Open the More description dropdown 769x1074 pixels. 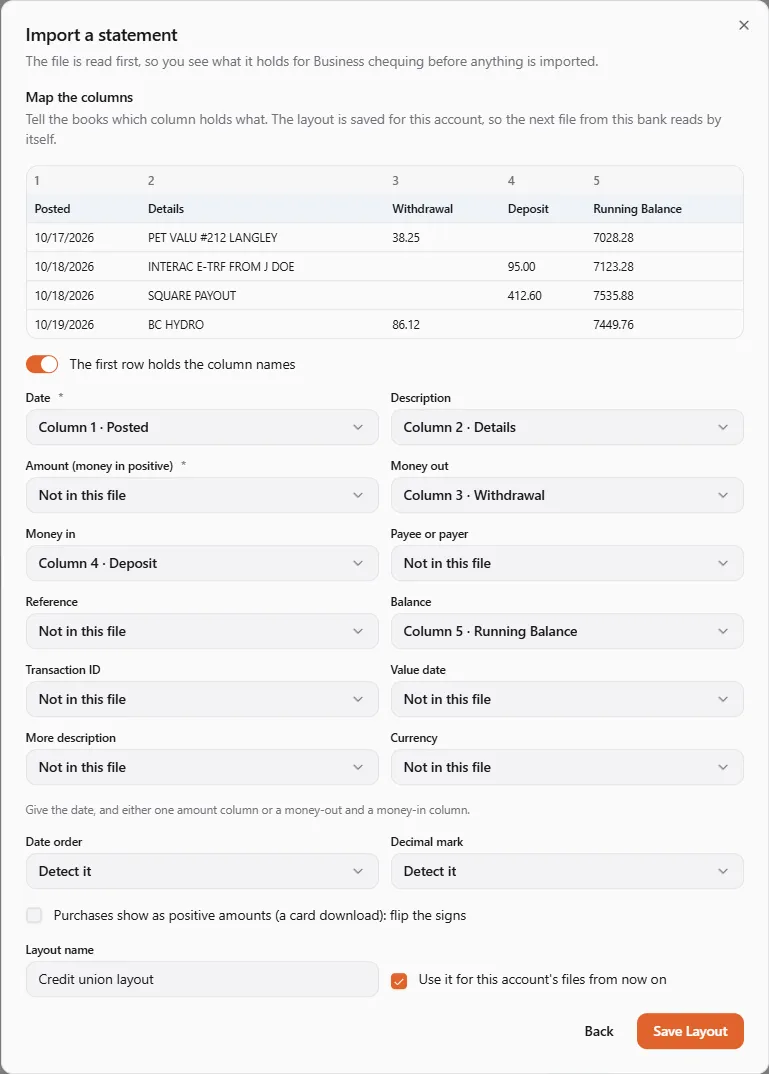tap(202, 767)
